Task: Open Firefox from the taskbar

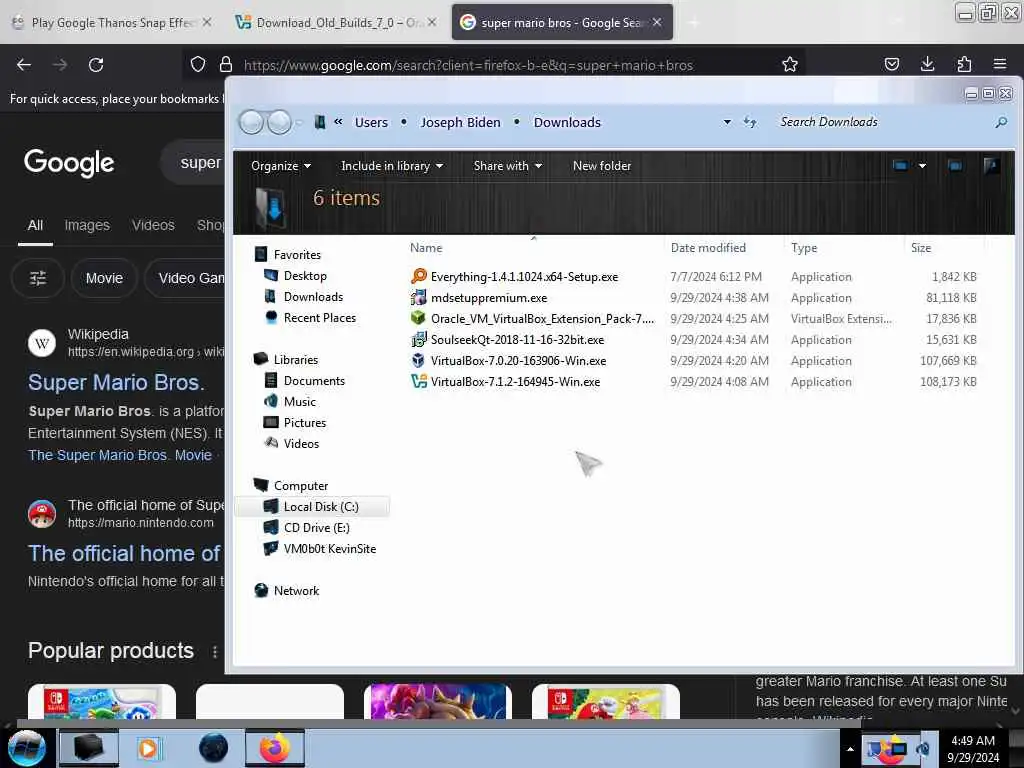Action: coord(275,748)
